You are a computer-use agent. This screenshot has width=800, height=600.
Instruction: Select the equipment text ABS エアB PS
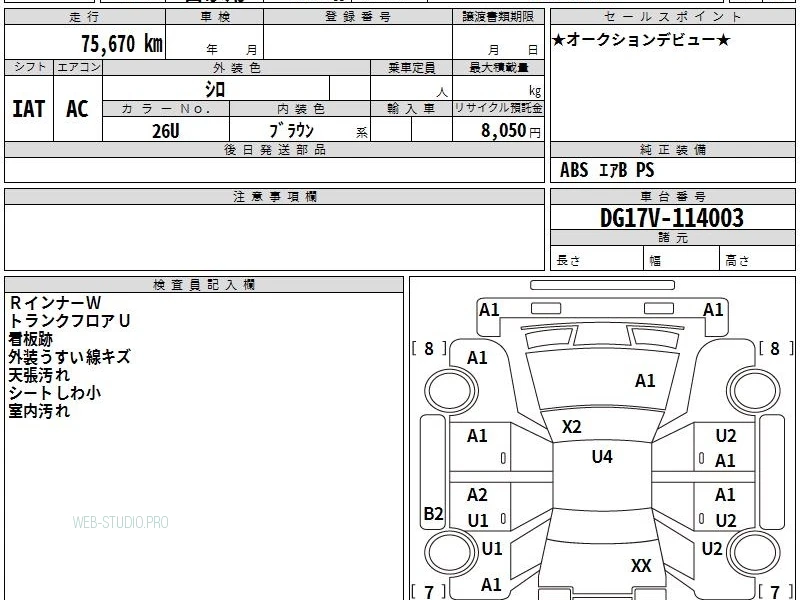point(607,170)
